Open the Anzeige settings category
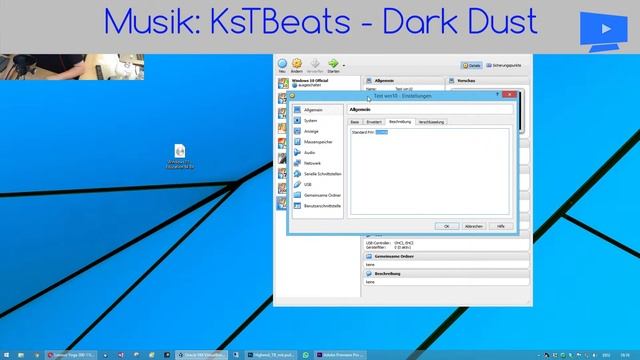 pos(318,131)
